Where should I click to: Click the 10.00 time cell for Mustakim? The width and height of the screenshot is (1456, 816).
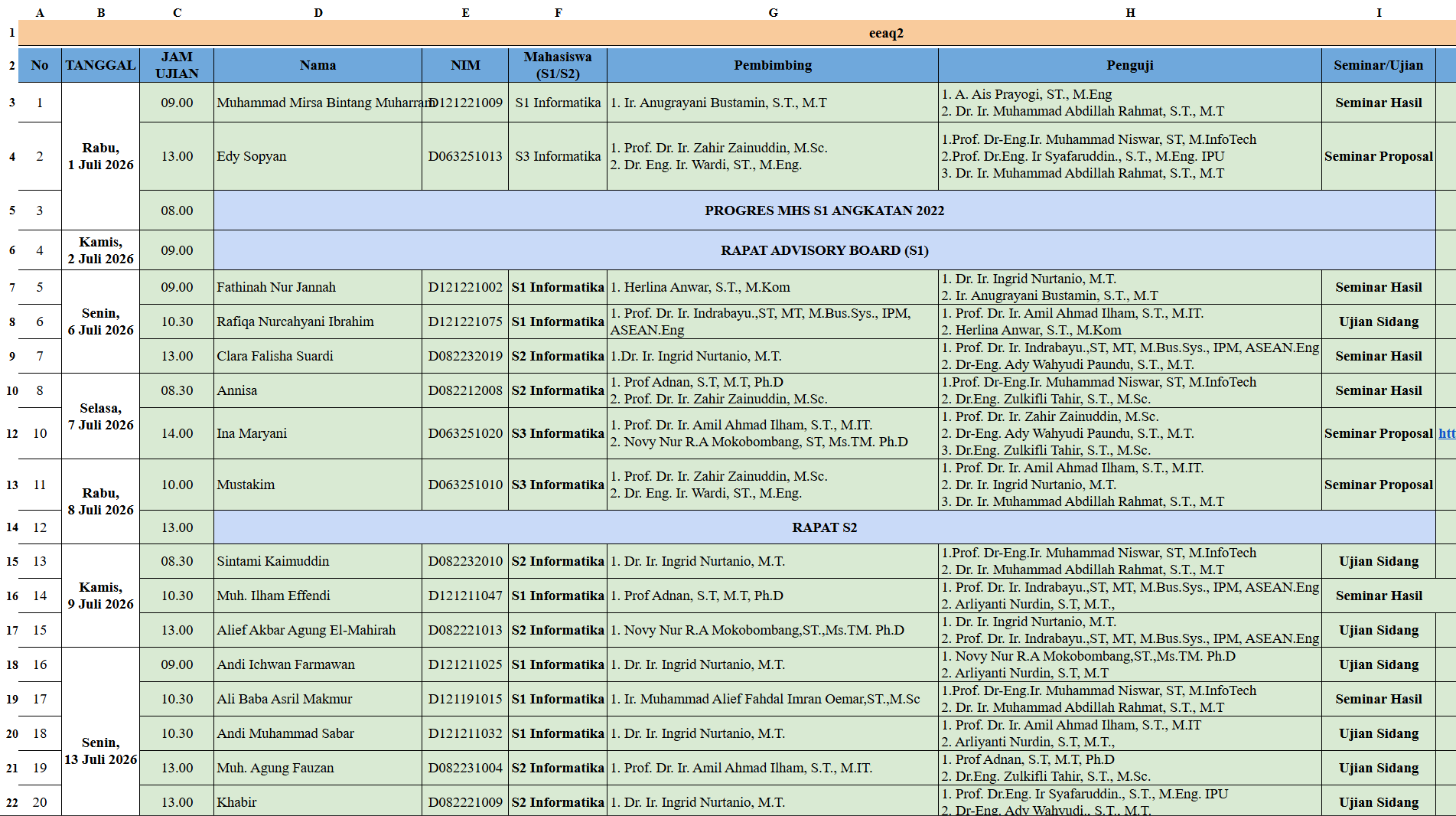177,485
